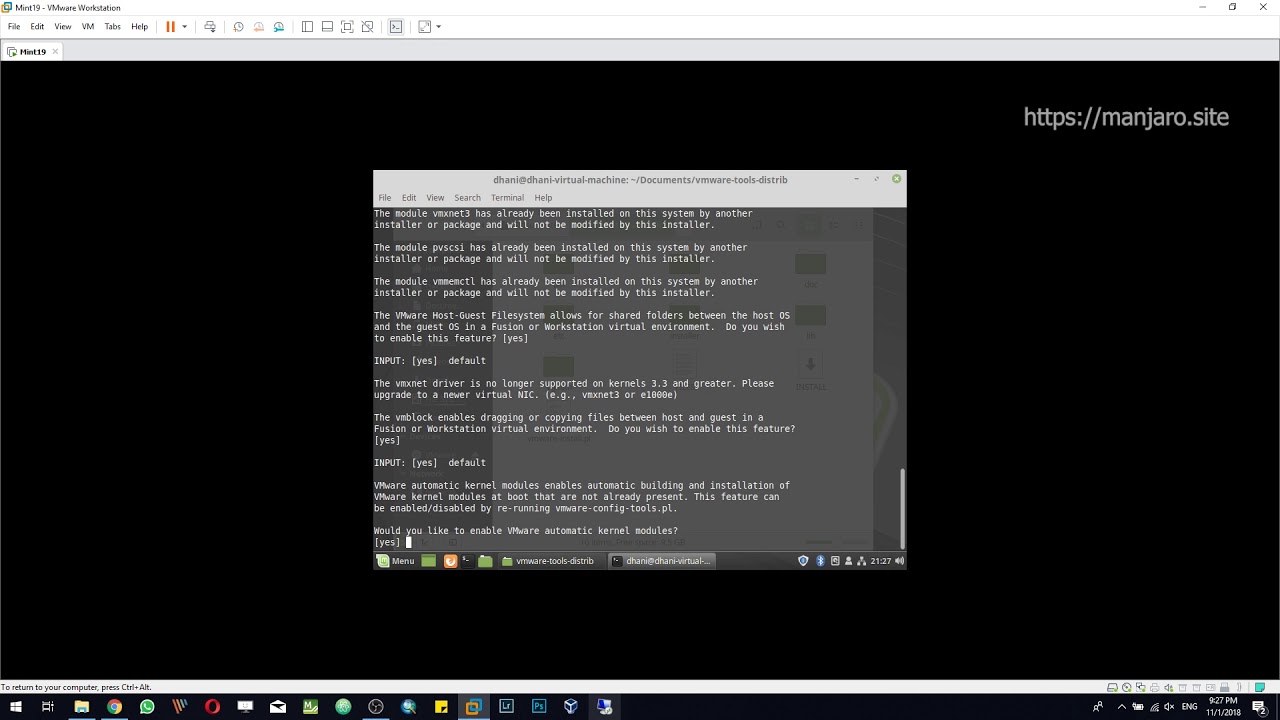Open the terminal's Edit menu
The height and width of the screenshot is (720, 1280).
click(x=409, y=198)
